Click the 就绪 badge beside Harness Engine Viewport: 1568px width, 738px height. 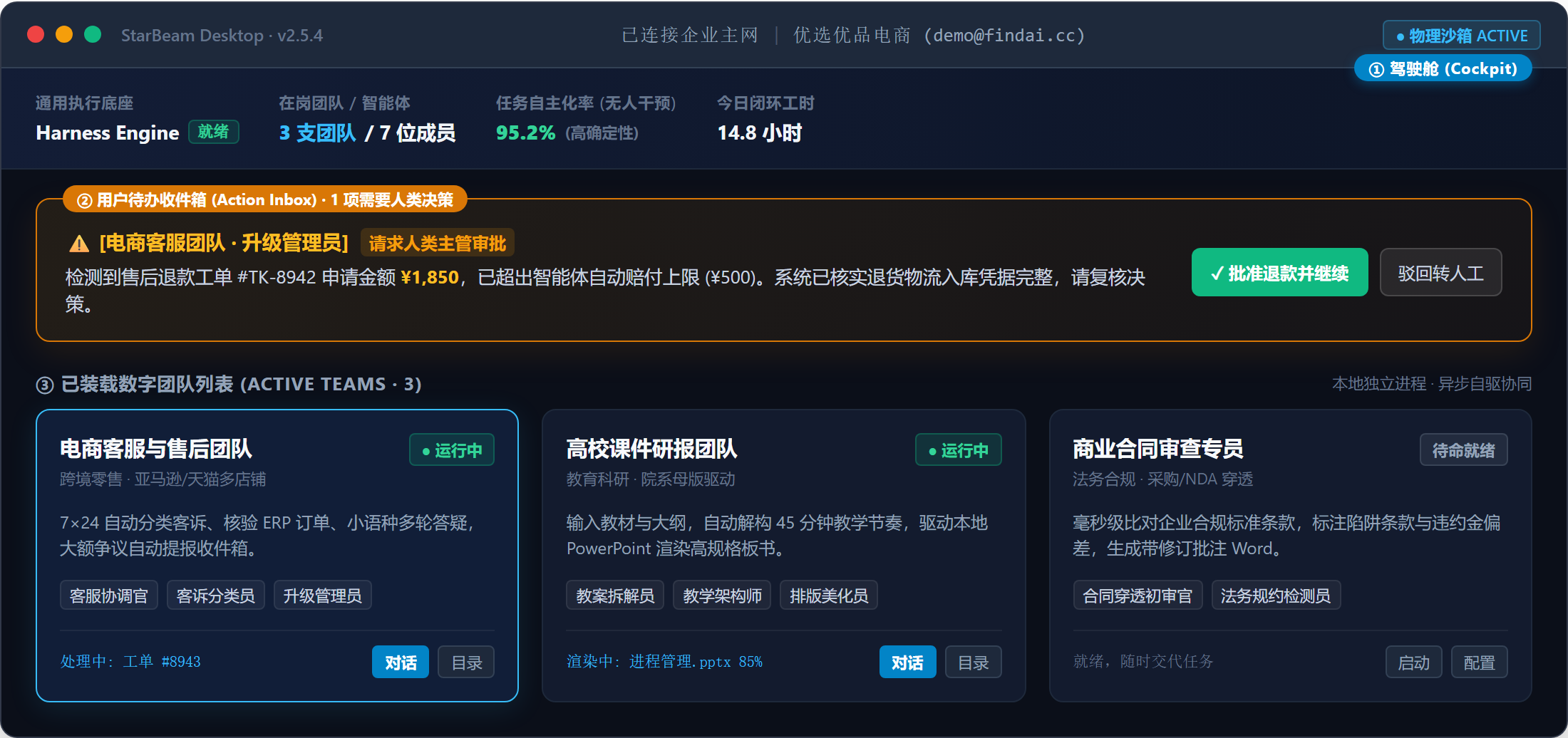click(213, 132)
